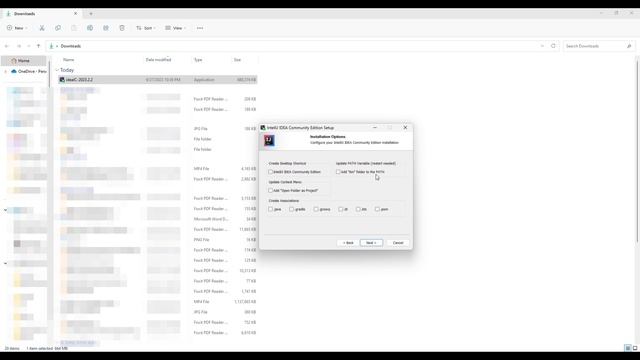Minimize the IntelliJ Setup dialog
Screen dimensions: 640x360
tap(375, 128)
